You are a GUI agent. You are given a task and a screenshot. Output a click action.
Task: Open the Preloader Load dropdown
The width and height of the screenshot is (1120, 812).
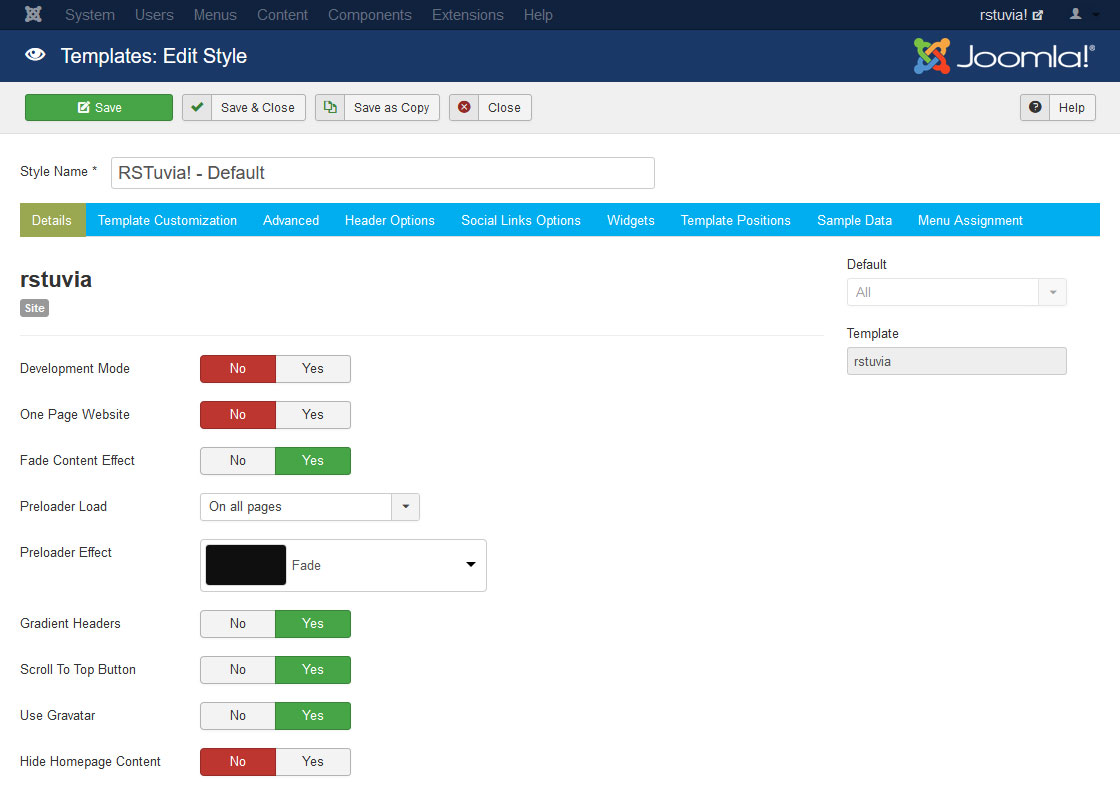[x=309, y=506]
